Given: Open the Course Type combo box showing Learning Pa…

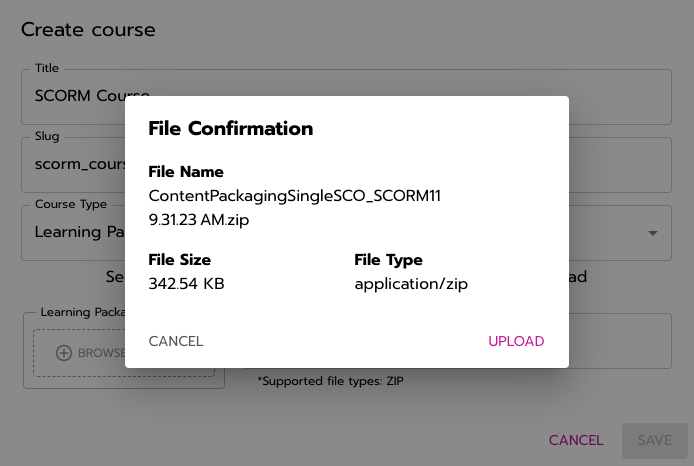Looking at the screenshot, I should coord(346,233).
